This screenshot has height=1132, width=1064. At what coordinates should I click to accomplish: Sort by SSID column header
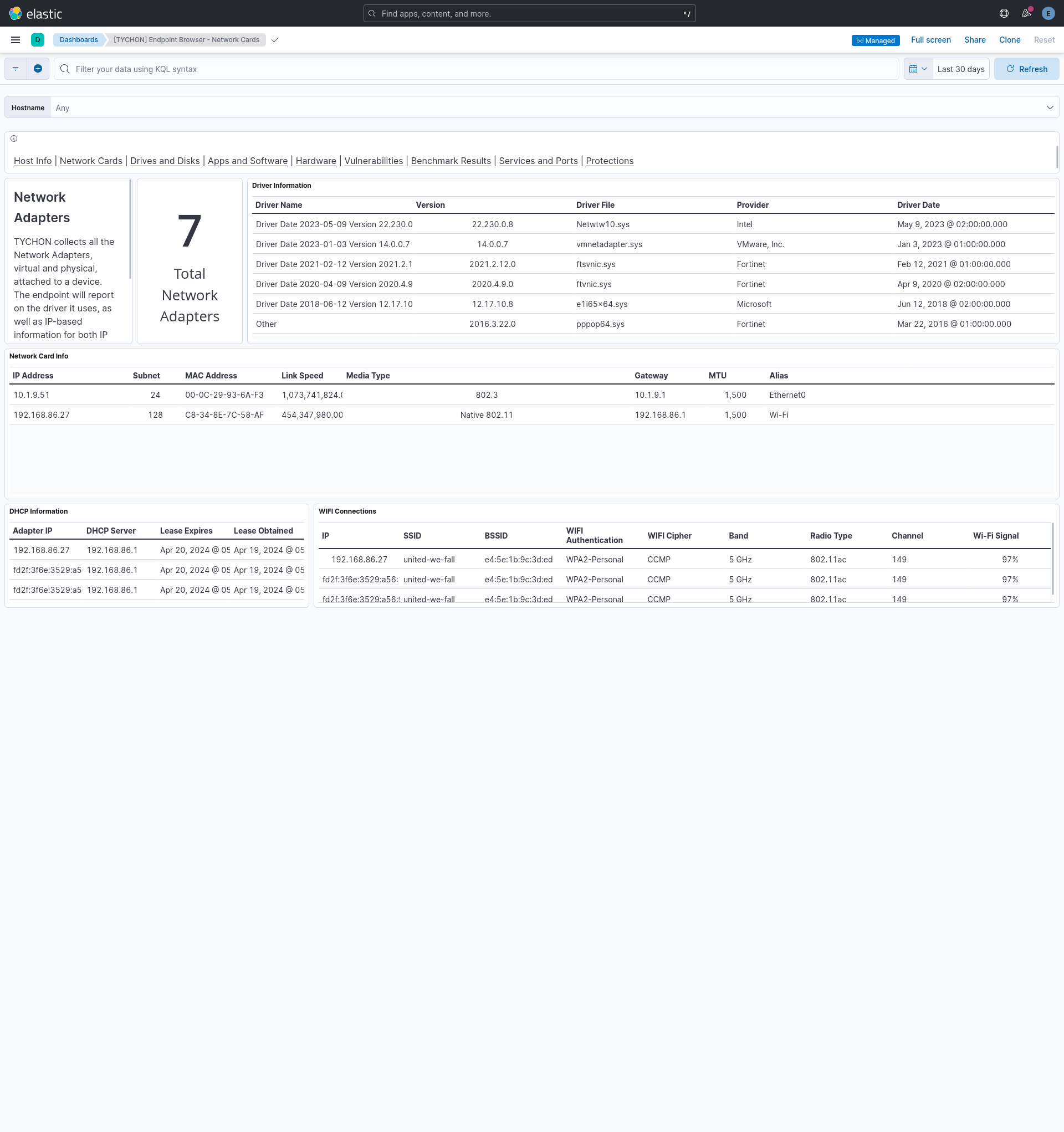click(412, 536)
